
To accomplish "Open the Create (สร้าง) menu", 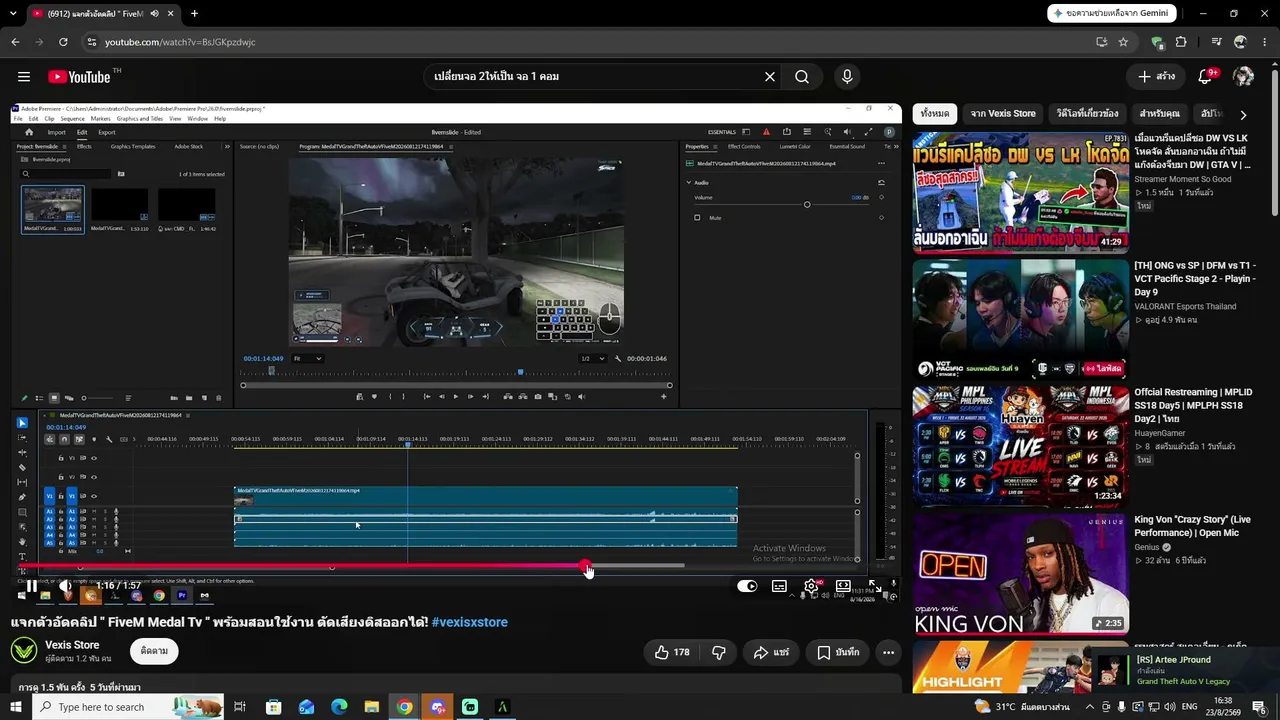I will [x=1157, y=77].
